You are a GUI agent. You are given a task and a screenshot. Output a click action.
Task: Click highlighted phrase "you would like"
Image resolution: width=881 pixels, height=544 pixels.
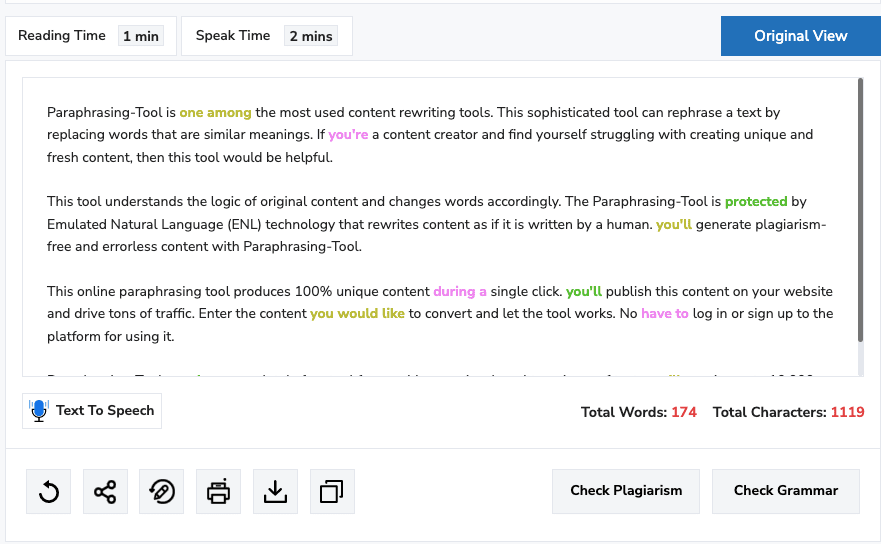(357, 314)
